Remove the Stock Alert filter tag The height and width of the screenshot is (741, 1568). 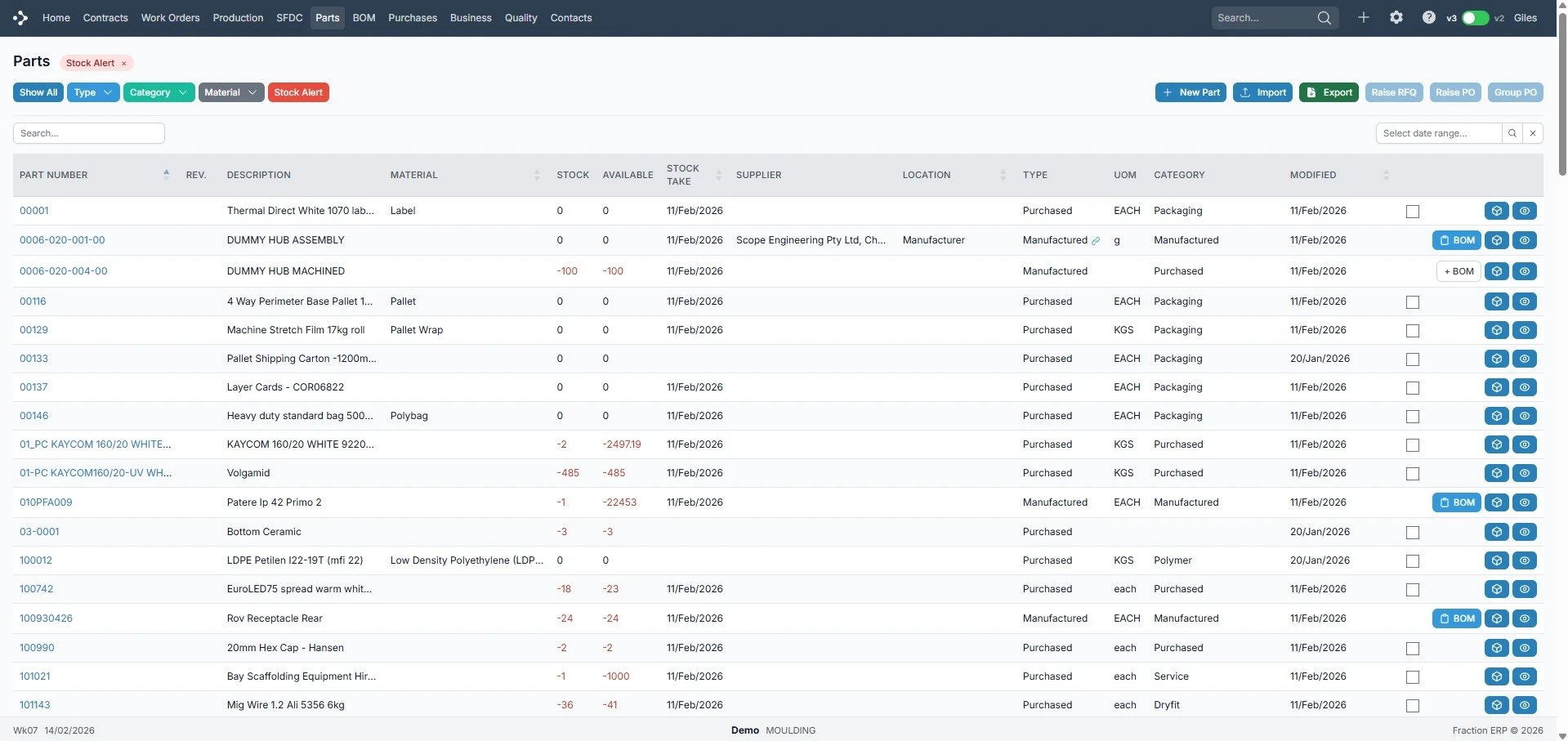(x=124, y=64)
